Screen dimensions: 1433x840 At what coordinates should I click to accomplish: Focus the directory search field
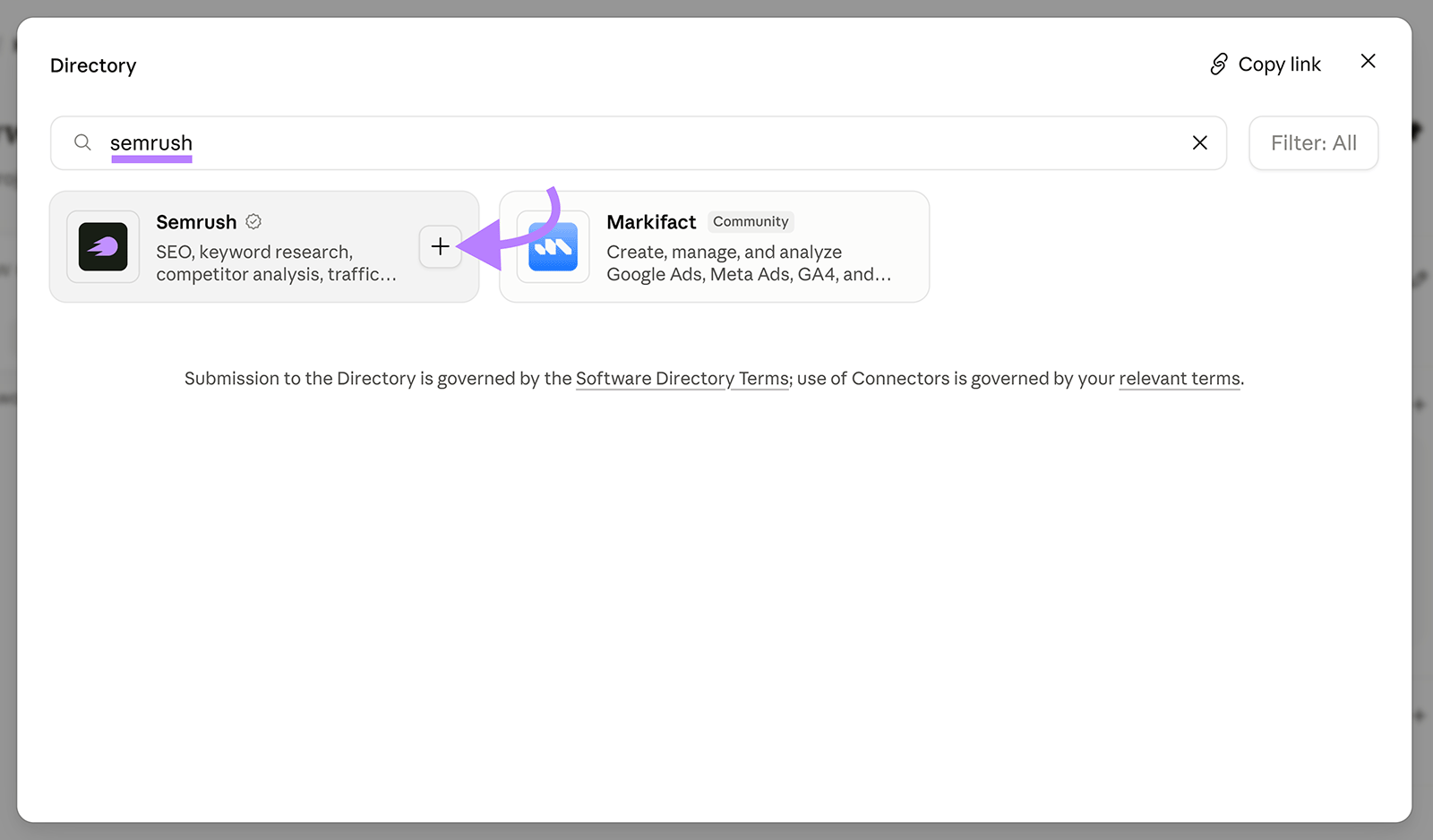click(638, 143)
